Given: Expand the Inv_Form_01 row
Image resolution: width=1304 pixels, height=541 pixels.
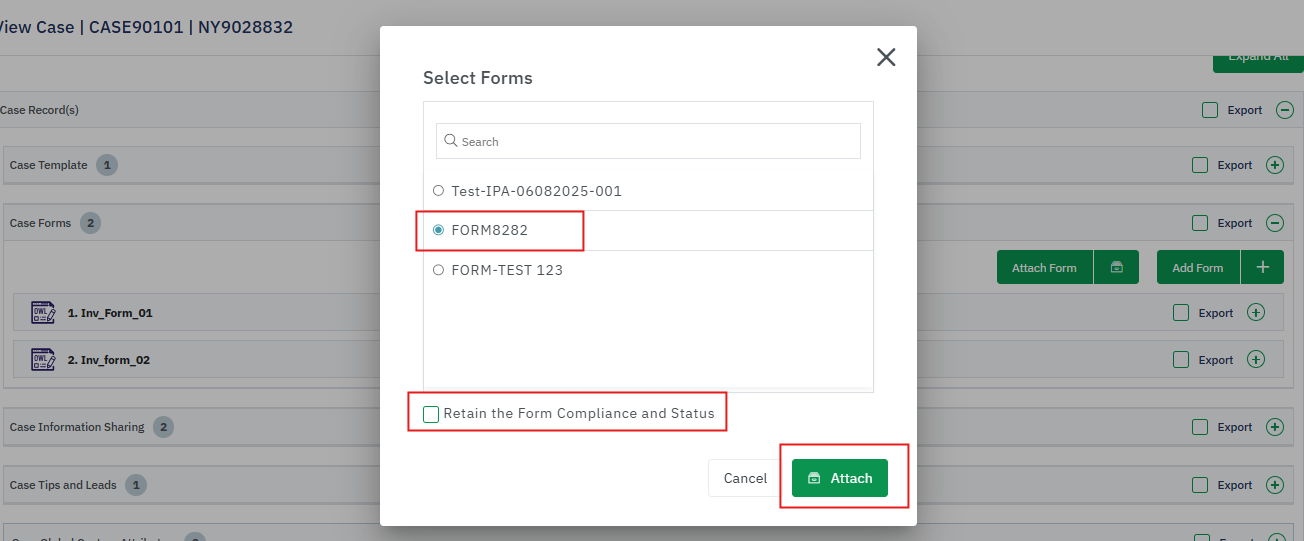Looking at the screenshot, I should (x=1256, y=313).
